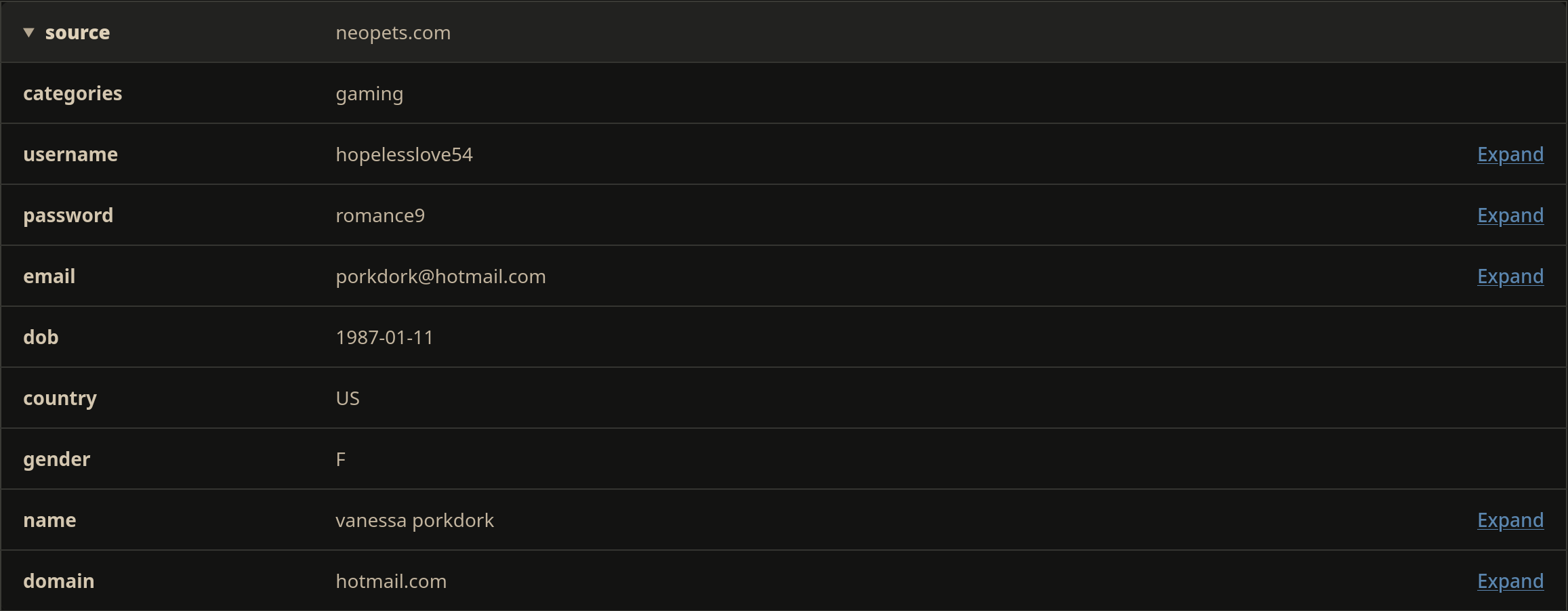Click the password field label
The image size is (1568, 611).
pos(68,215)
